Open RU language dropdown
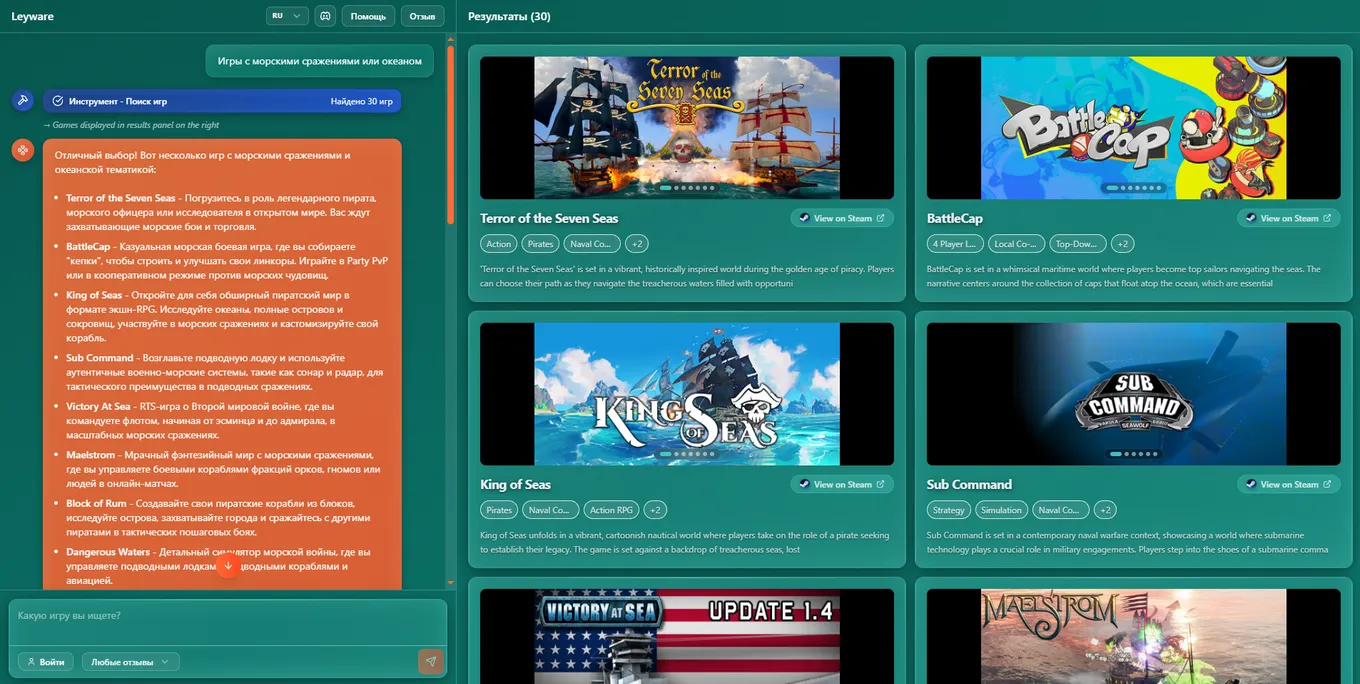Viewport: 1360px width, 684px height. (x=287, y=16)
